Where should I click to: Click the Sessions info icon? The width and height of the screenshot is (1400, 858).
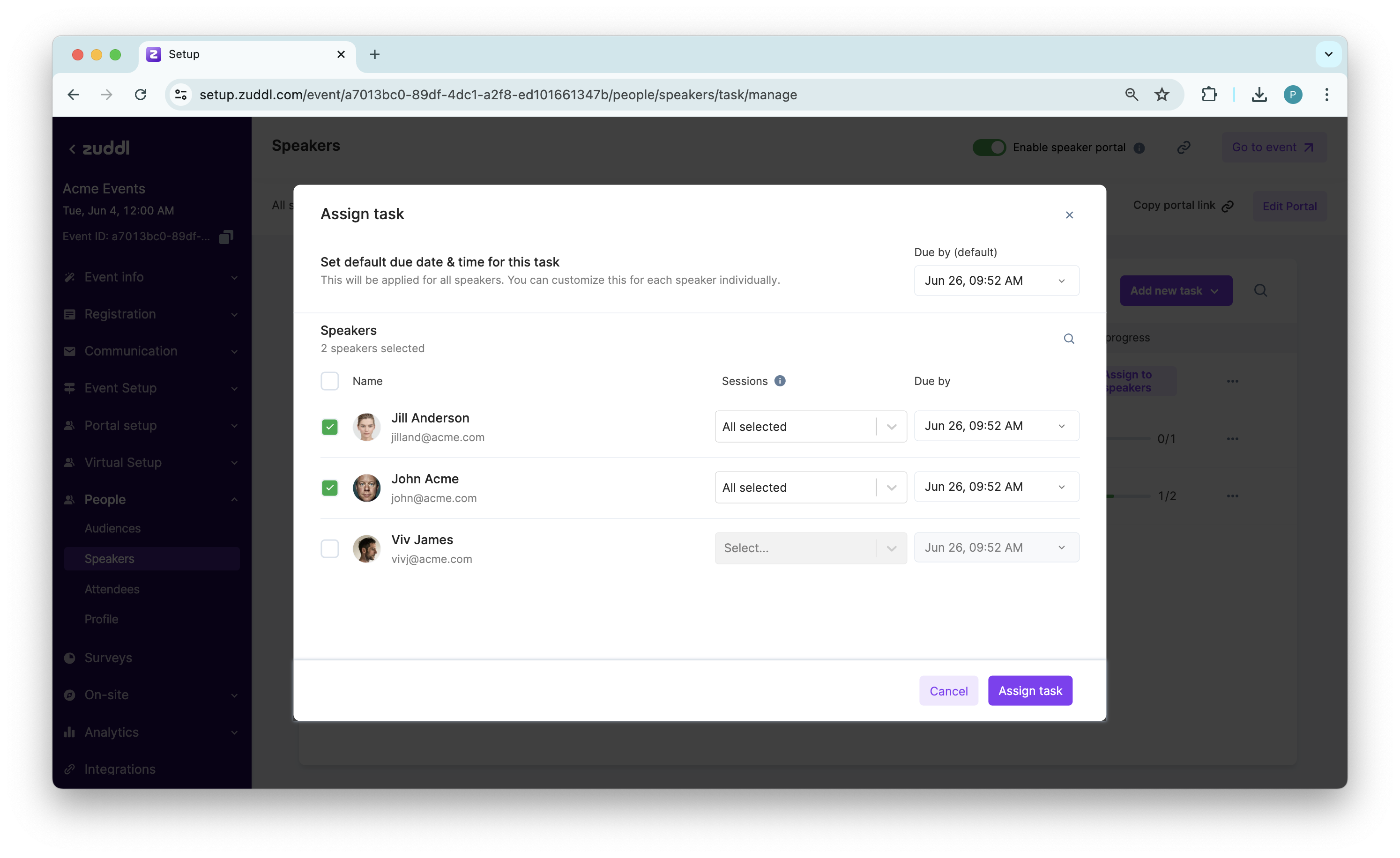tap(780, 381)
